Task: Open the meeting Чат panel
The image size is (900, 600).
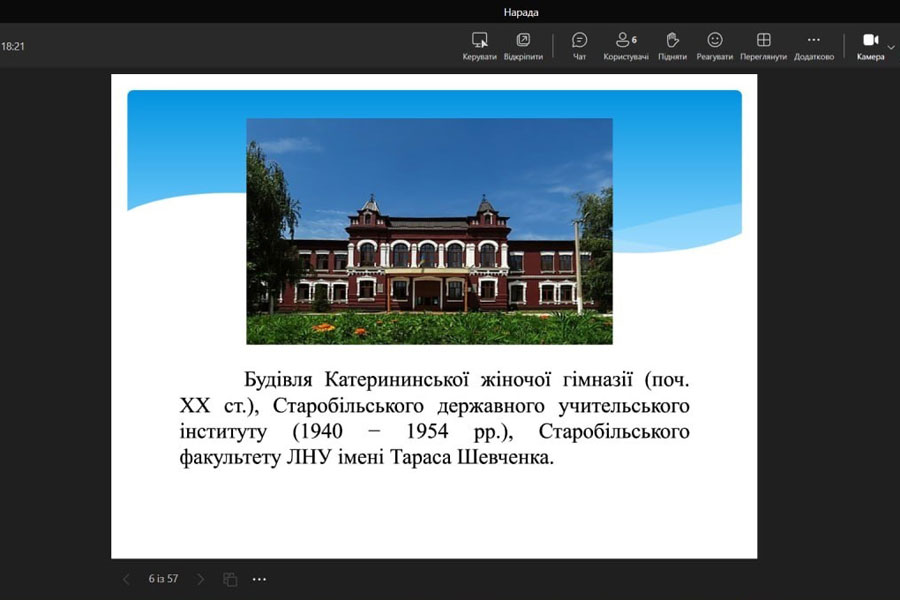Action: point(579,41)
